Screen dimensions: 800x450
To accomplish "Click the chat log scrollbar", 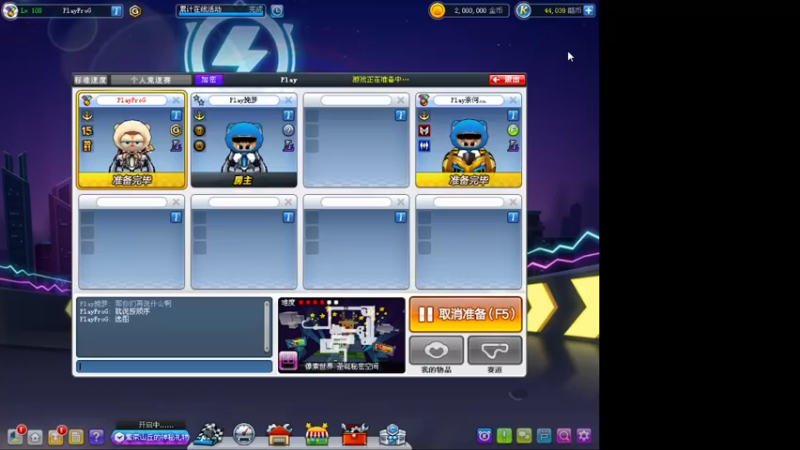I will [x=266, y=327].
